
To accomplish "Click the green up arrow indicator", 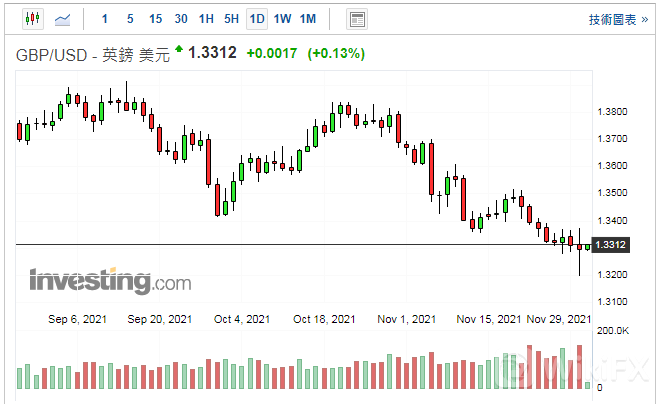I will pyautogui.click(x=179, y=49).
